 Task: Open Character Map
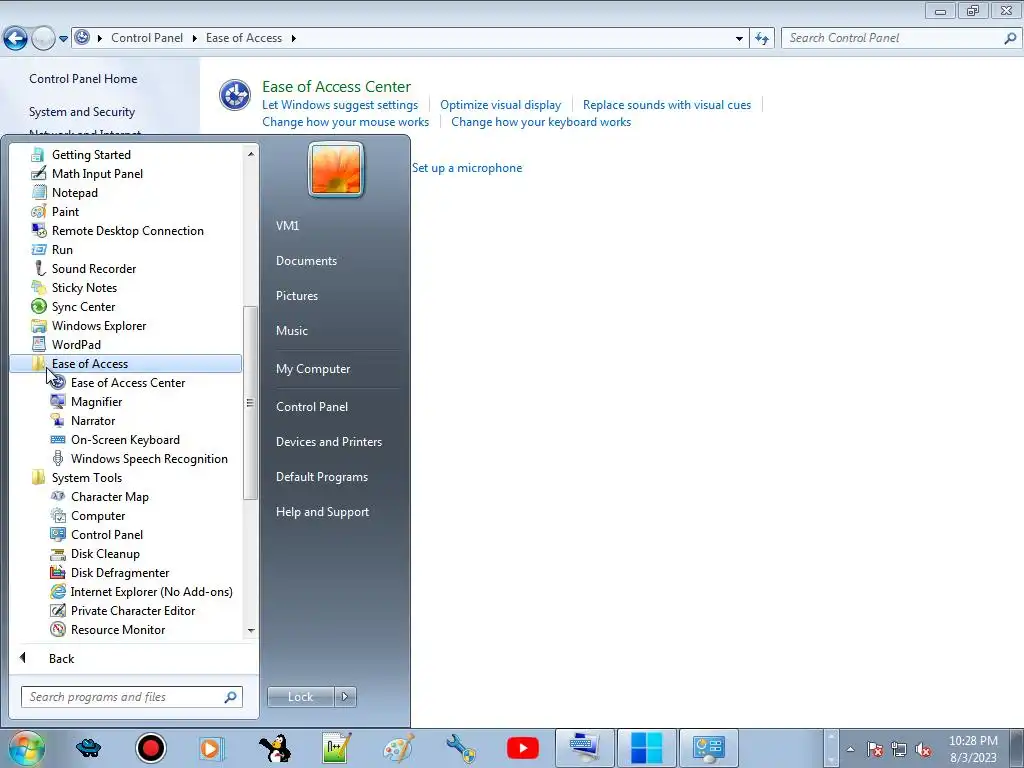click(x=110, y=496)
